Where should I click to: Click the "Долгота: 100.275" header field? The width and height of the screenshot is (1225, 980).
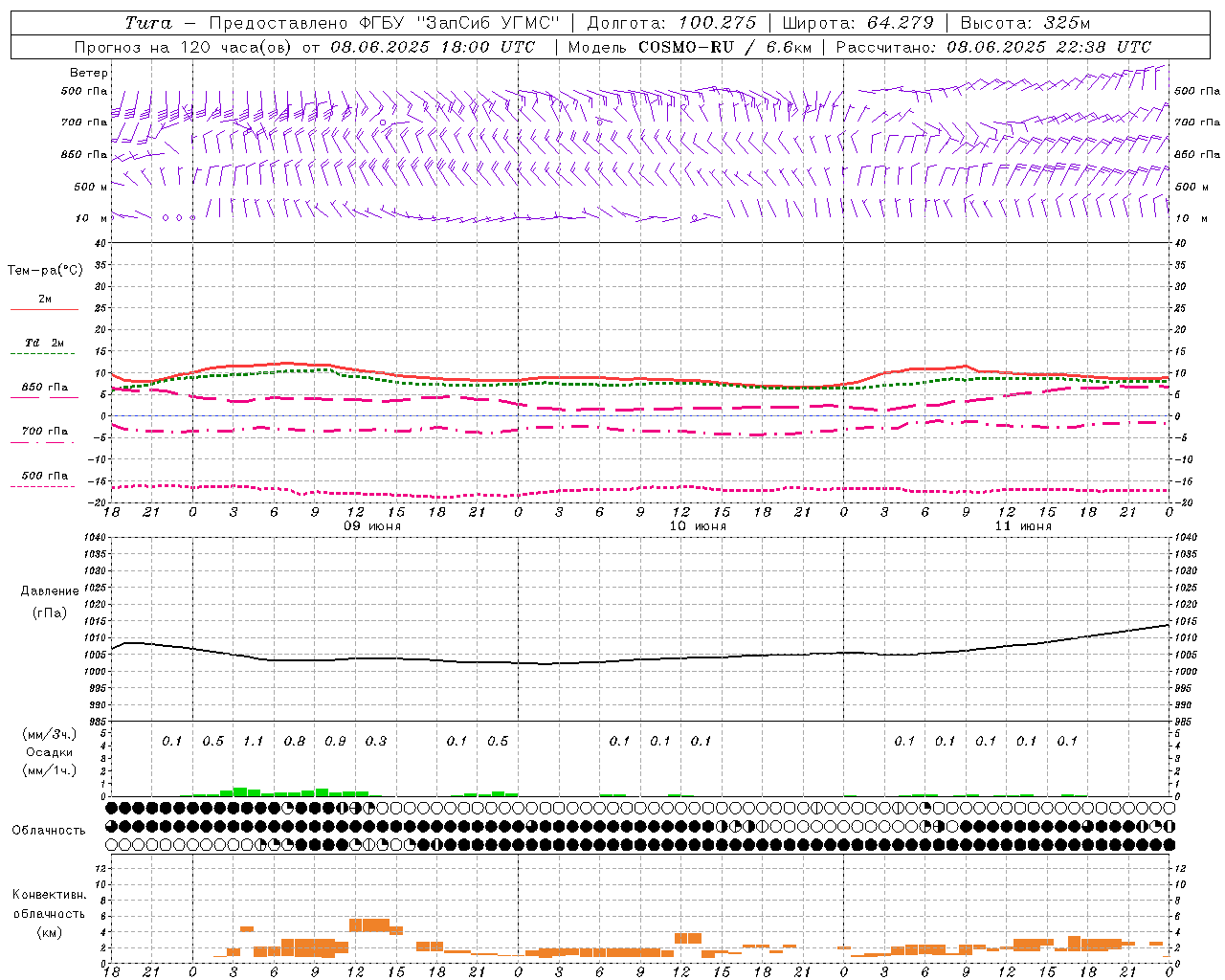671,23
